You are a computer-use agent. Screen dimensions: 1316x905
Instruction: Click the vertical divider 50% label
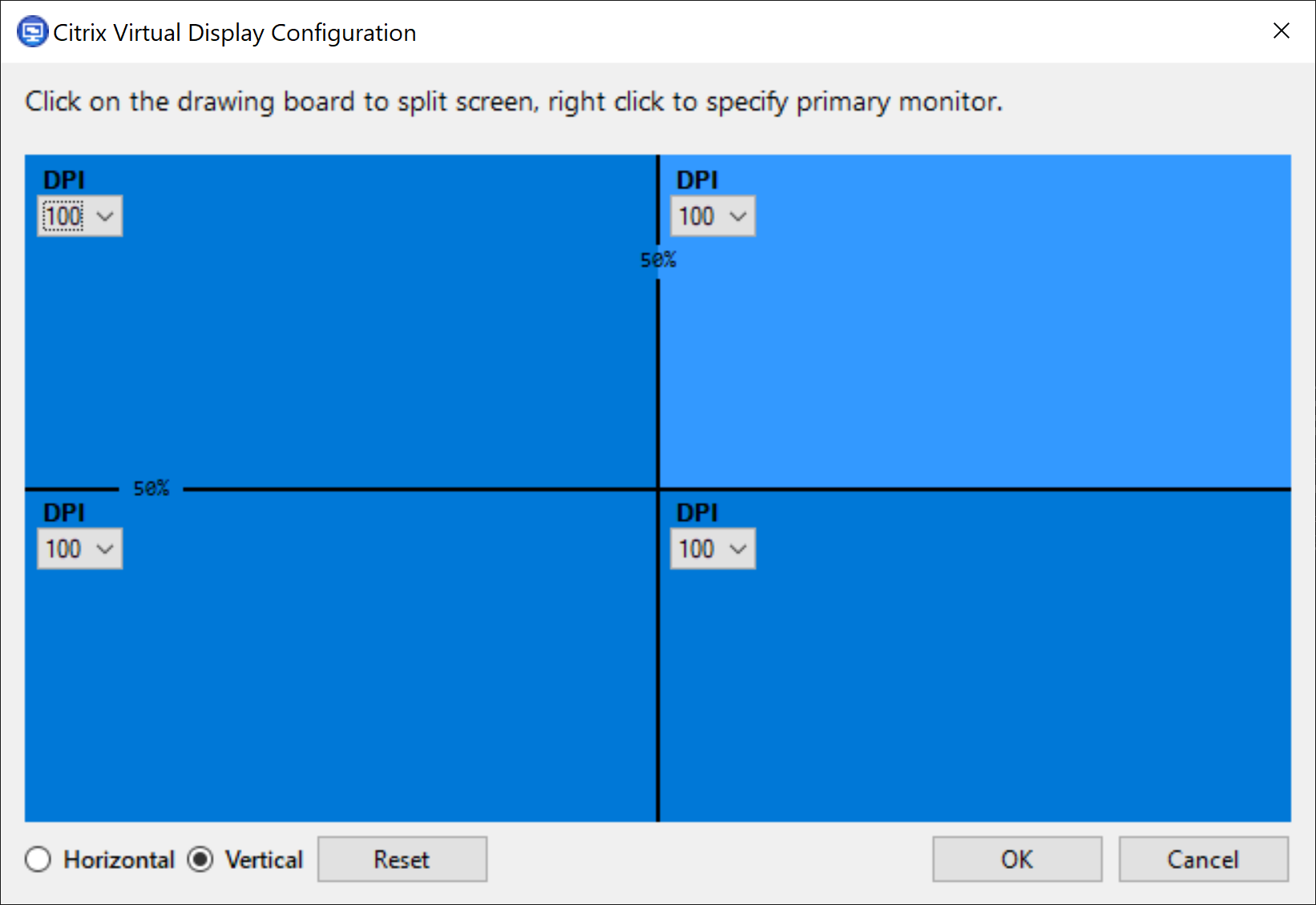pyautogui.click(x=658, y=260)
